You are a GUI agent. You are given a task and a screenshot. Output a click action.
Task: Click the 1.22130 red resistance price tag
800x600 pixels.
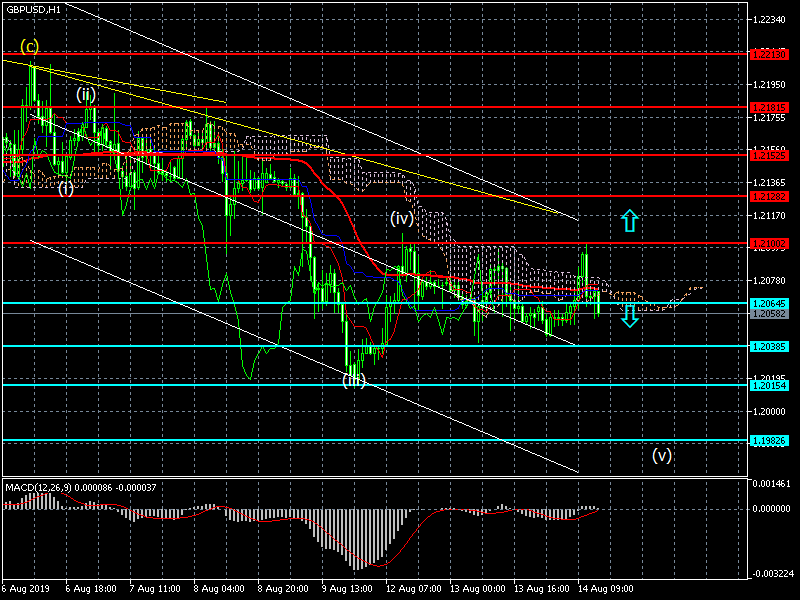tap(768, 55)
